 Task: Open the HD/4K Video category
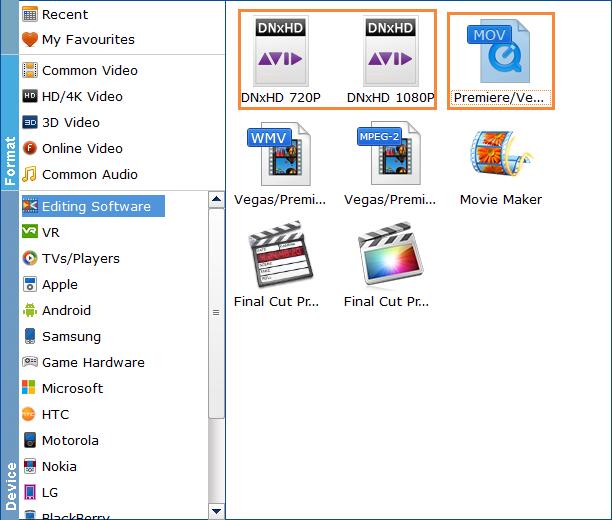pos(82,97)
